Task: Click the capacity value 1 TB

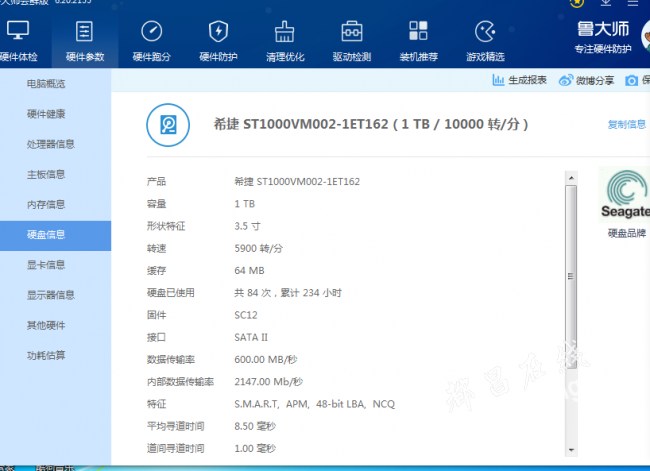Action: point(245,204)
